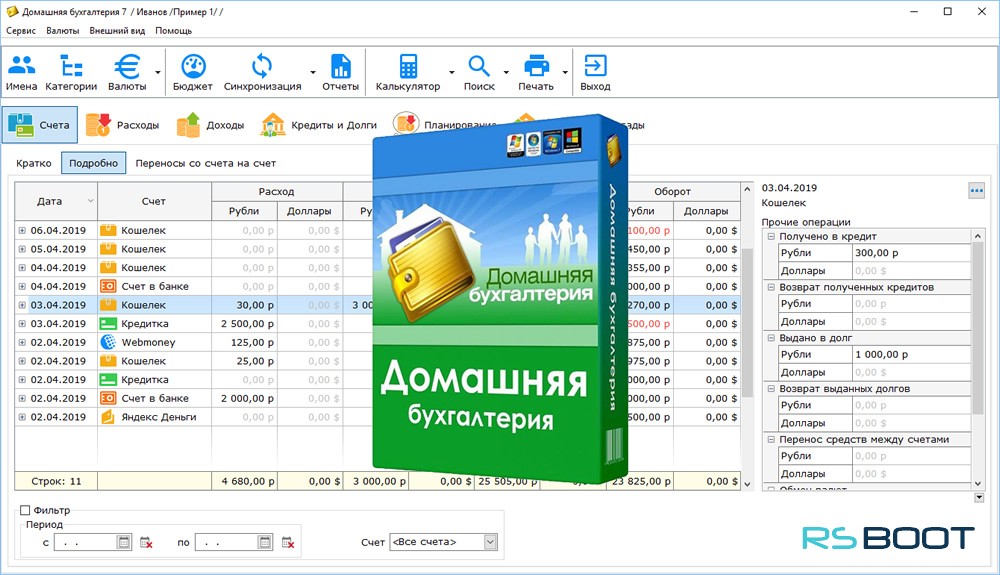The image size is (1000, 575).
Task: Open the Помощь menu
Action: (173, 31)
